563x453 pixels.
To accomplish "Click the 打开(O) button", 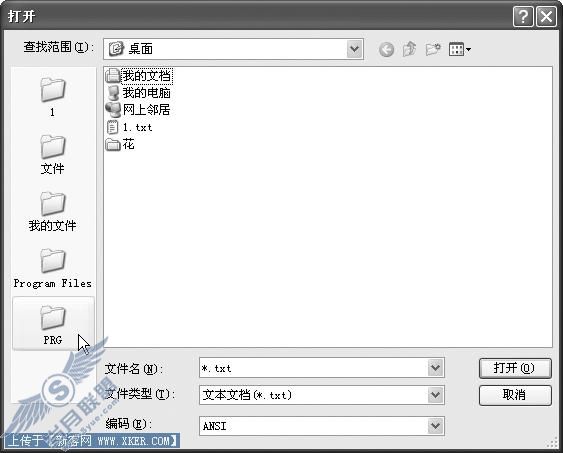I will click(515, 368).
